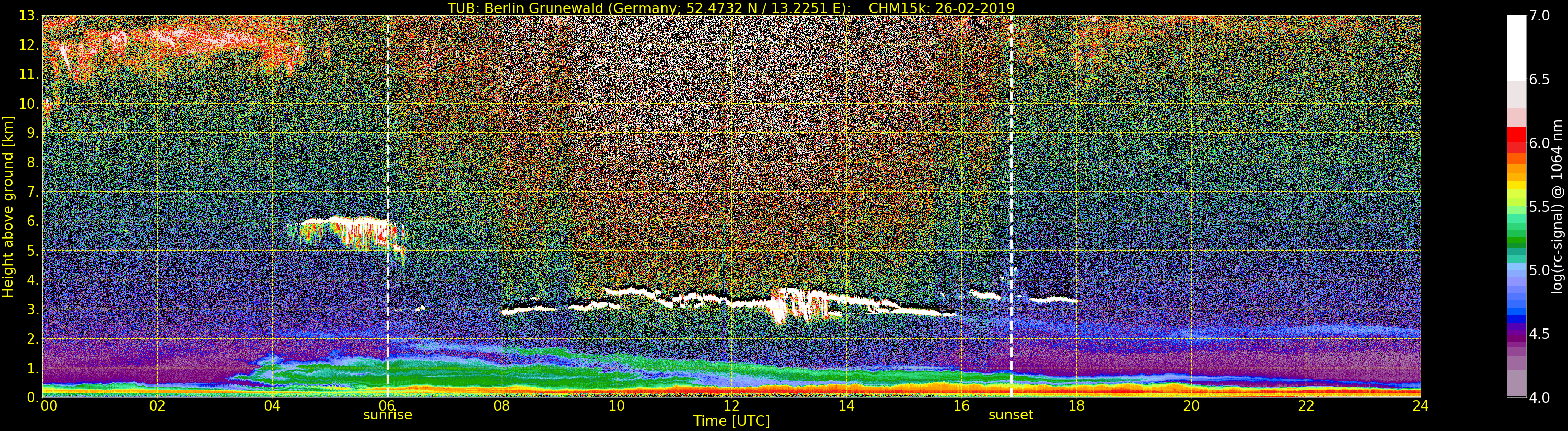Click the 12 tick on the time axis

[x=731, y=406]
